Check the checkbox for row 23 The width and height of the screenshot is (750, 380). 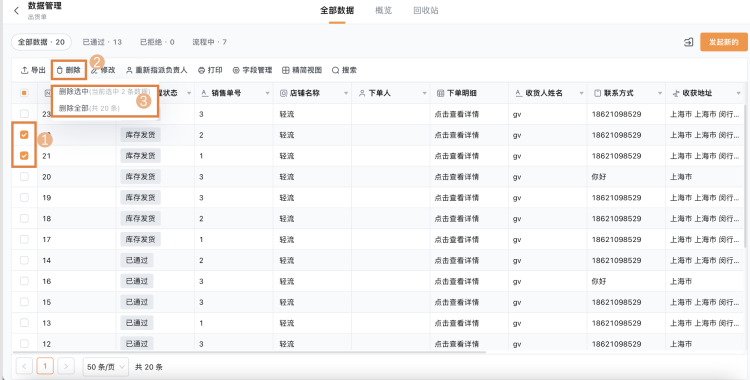click(24, 114)
